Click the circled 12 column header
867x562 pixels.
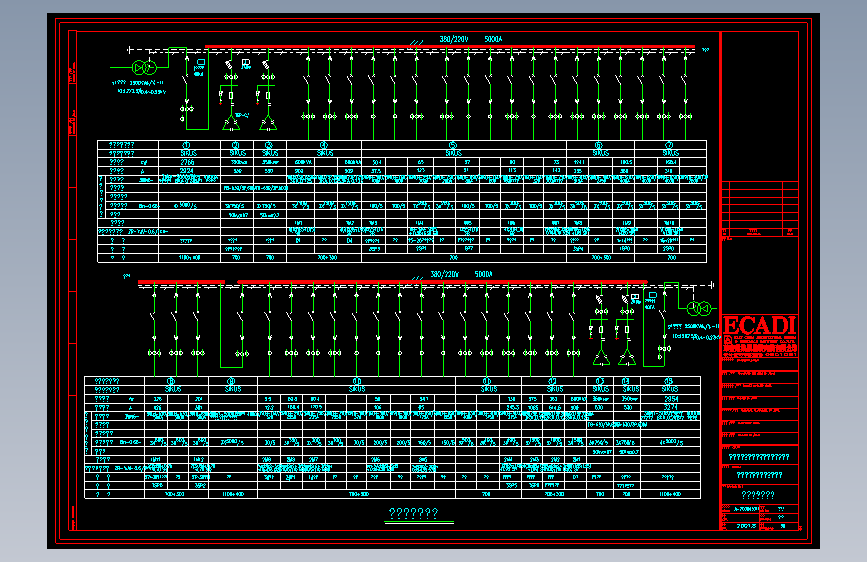(552, 381)
